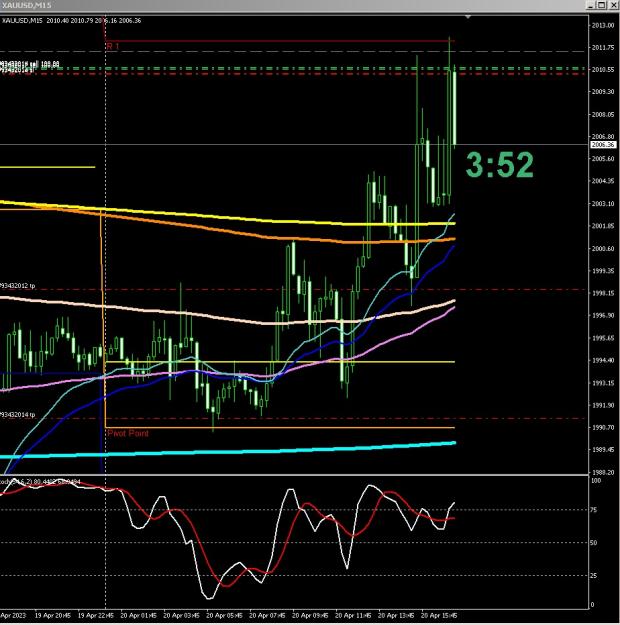Click the '19 Apr 20:45' time axis label

(53, 615)
